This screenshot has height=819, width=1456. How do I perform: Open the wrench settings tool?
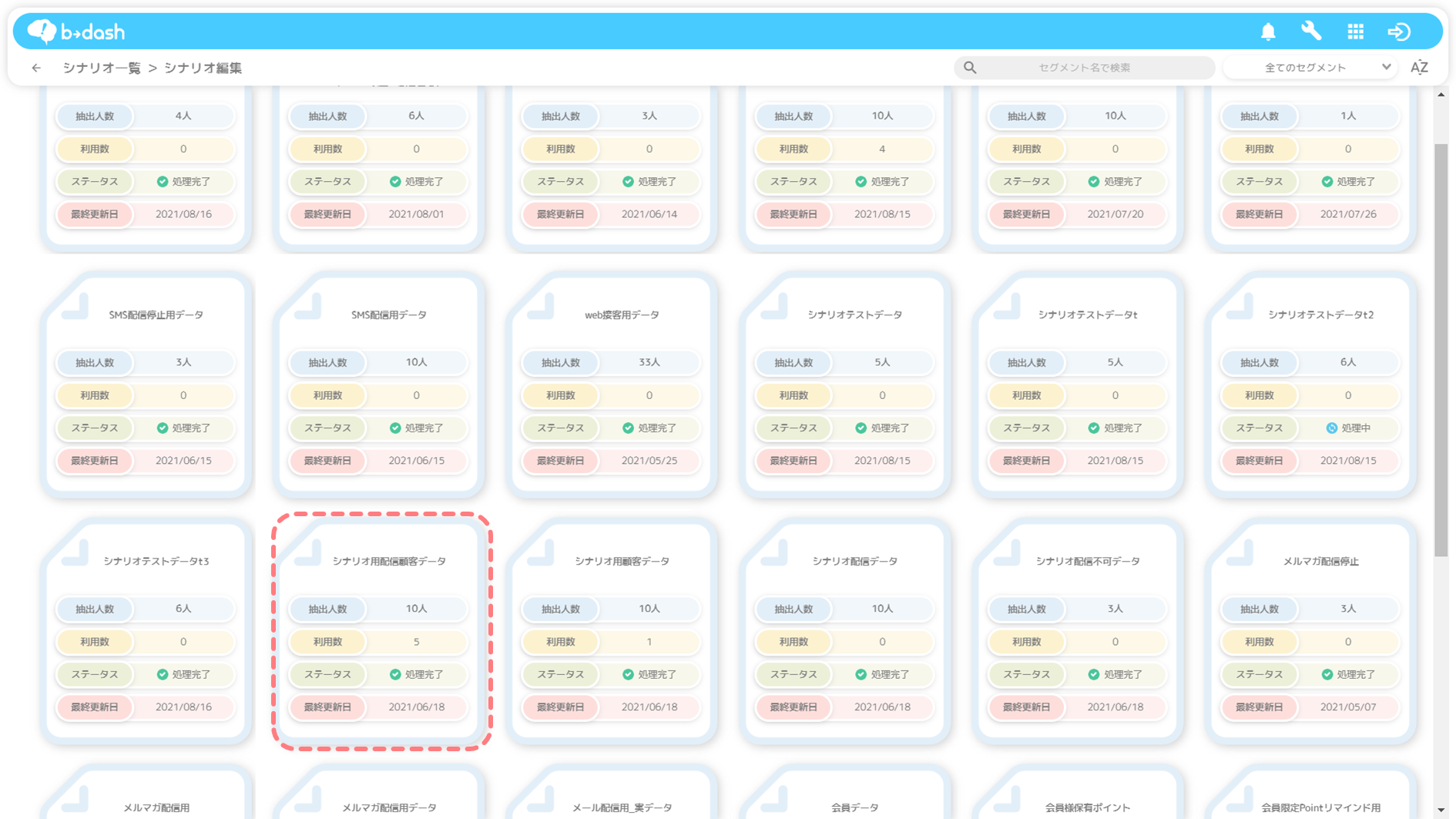click(1311, 32)
